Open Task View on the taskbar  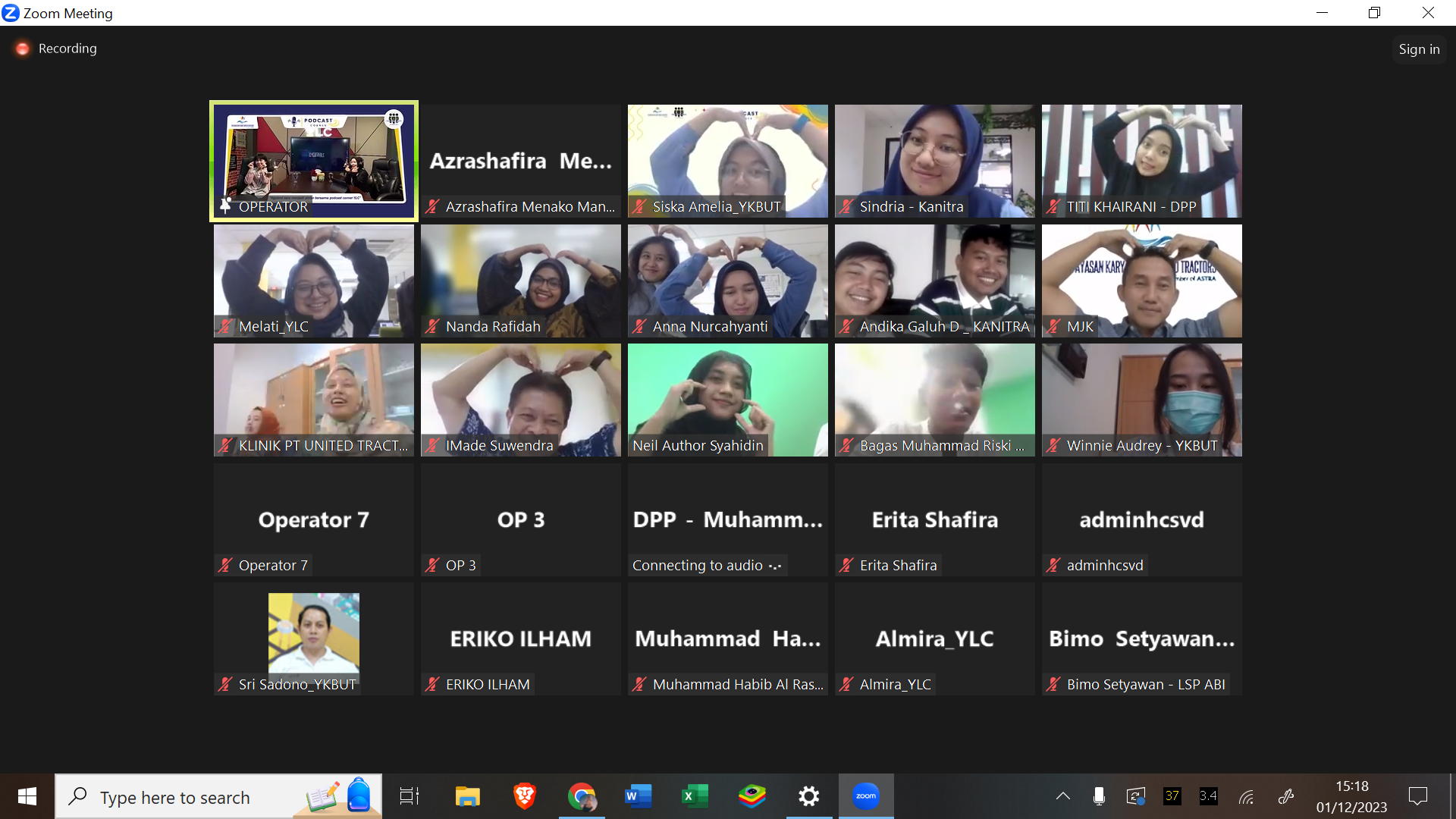coord(409,796)
